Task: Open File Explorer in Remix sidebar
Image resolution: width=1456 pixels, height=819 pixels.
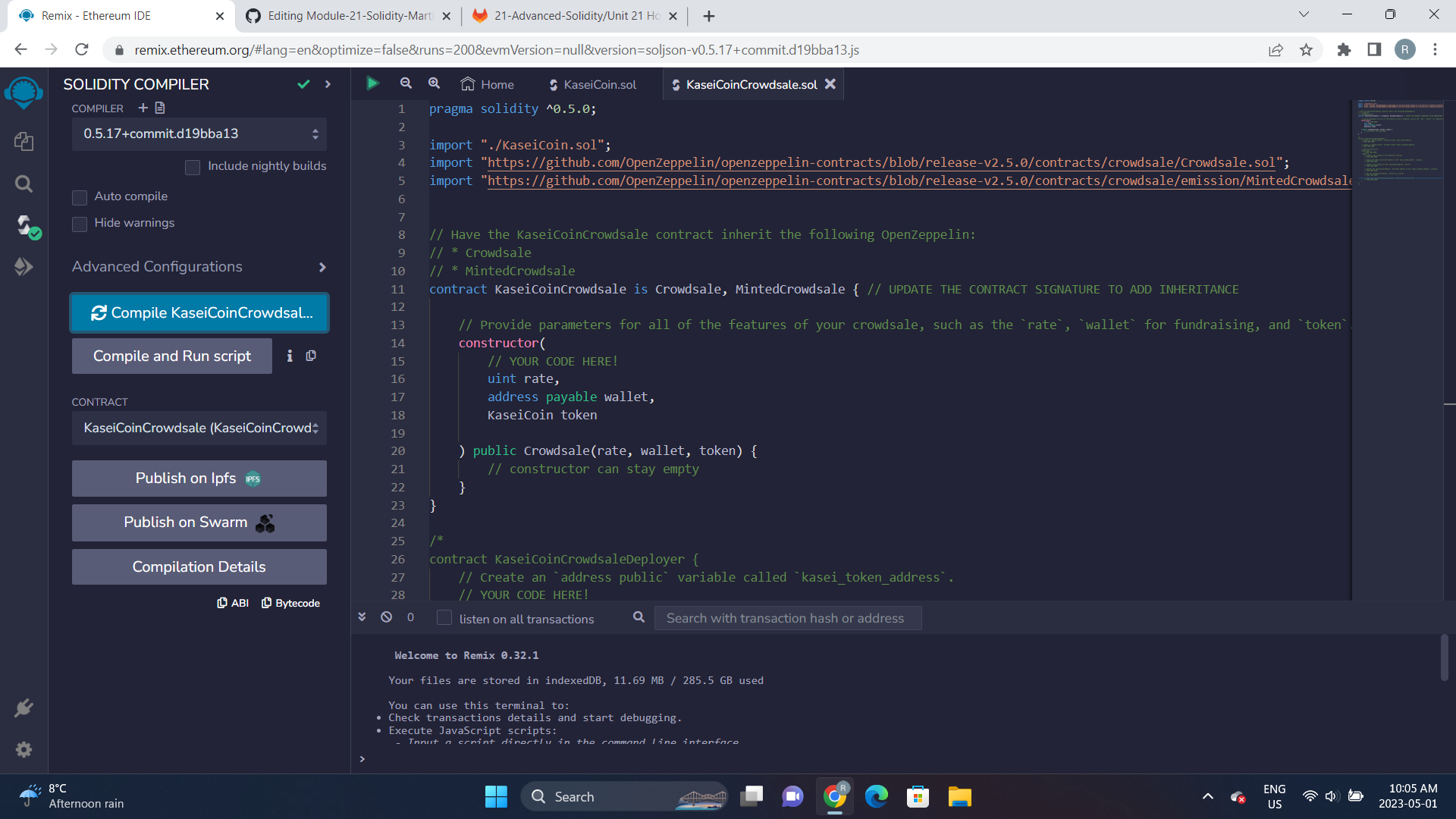Action: coord(24,141)
